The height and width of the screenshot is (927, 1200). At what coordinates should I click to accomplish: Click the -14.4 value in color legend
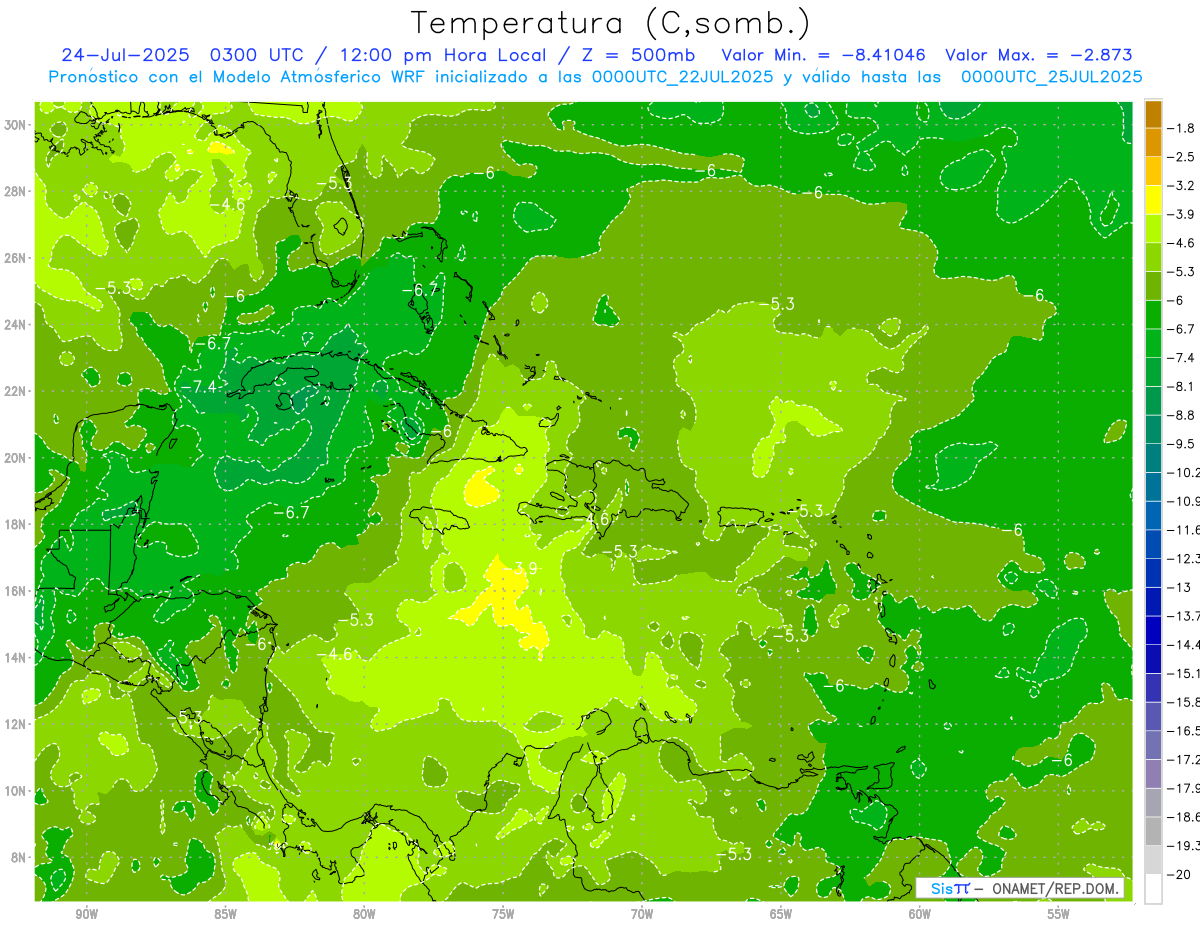pyautogui.click(x=1184, y=644)
